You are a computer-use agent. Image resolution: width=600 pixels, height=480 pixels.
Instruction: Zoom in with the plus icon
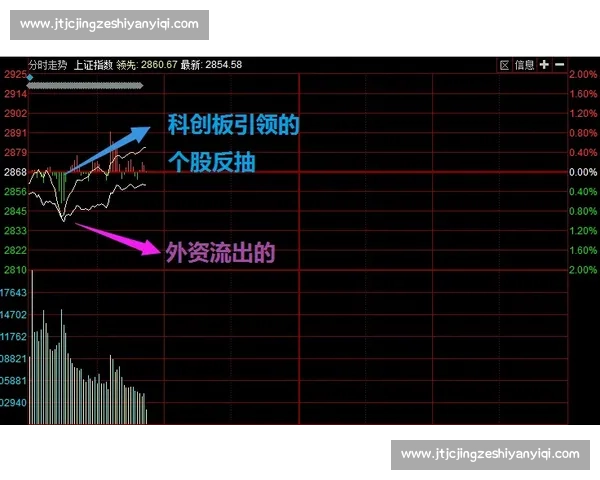point(543,65)
